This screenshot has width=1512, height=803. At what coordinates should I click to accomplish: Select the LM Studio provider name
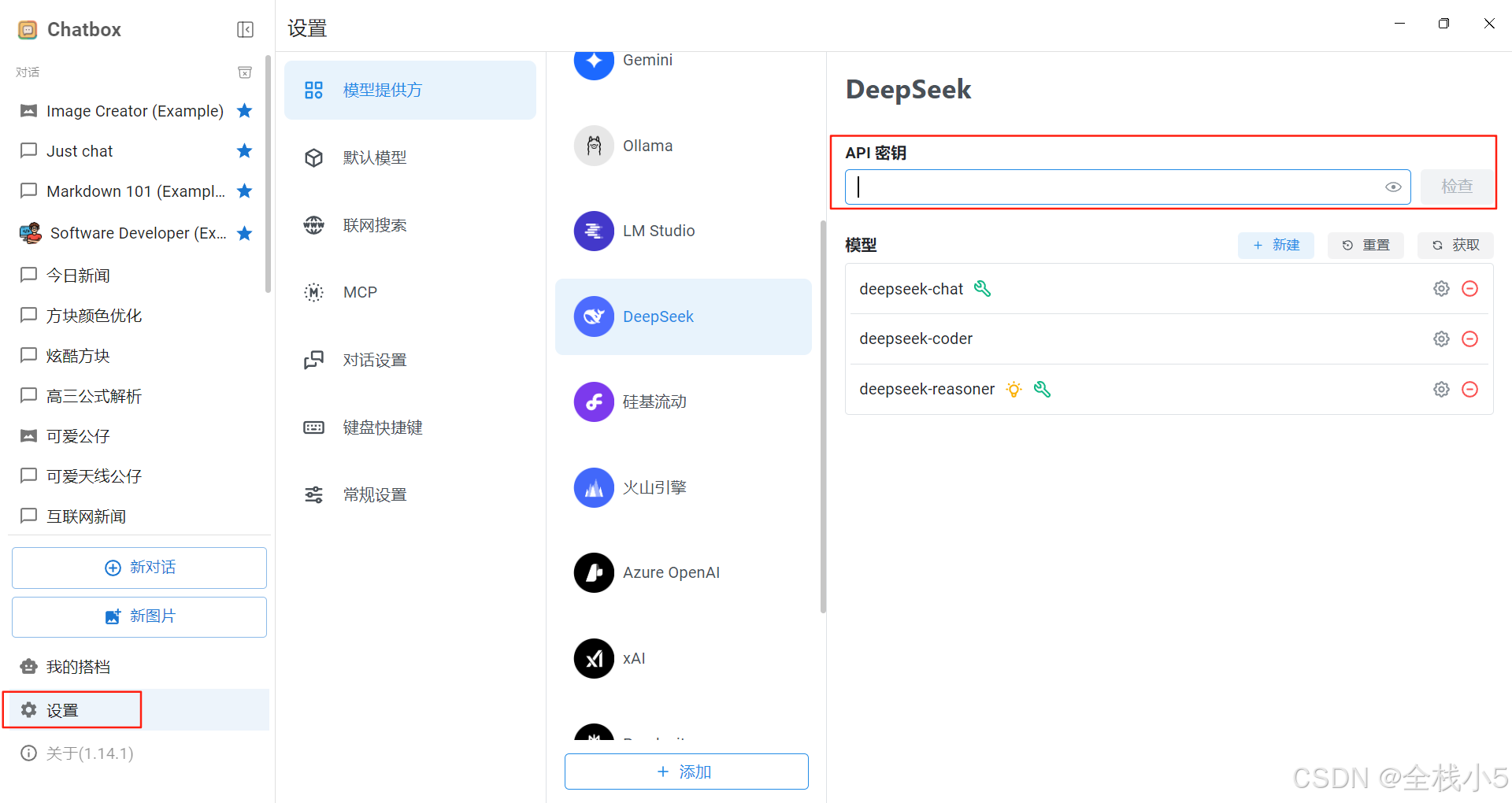[658, 231]
